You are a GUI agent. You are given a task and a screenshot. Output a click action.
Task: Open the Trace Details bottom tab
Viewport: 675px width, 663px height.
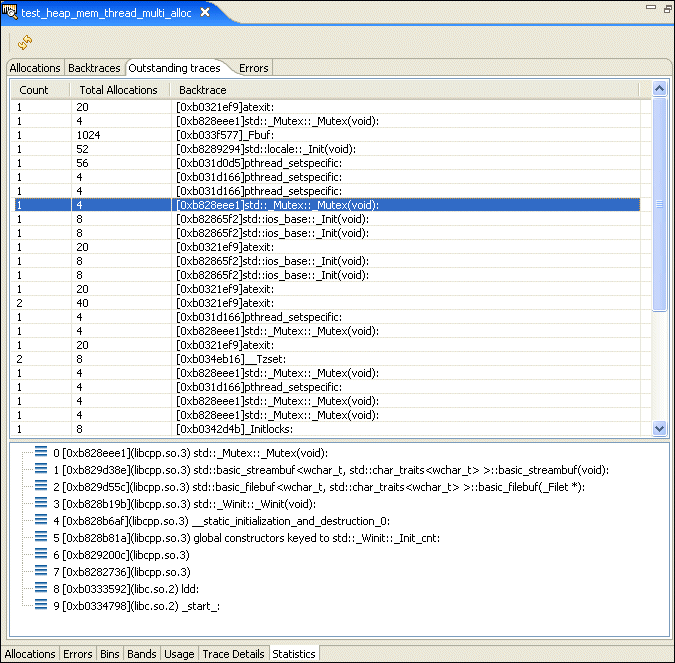233,654
